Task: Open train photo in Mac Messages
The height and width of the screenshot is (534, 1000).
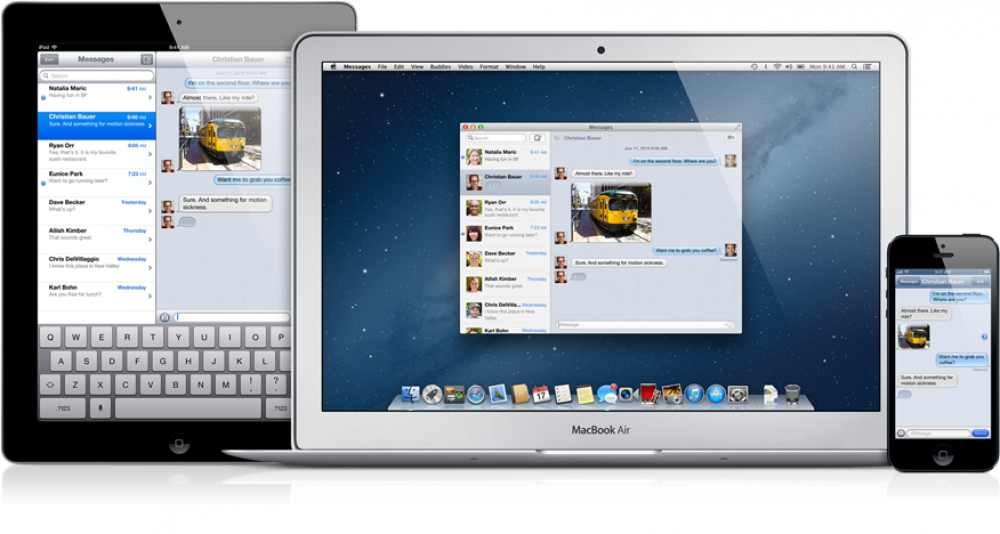Action: (x=611, y=212)
